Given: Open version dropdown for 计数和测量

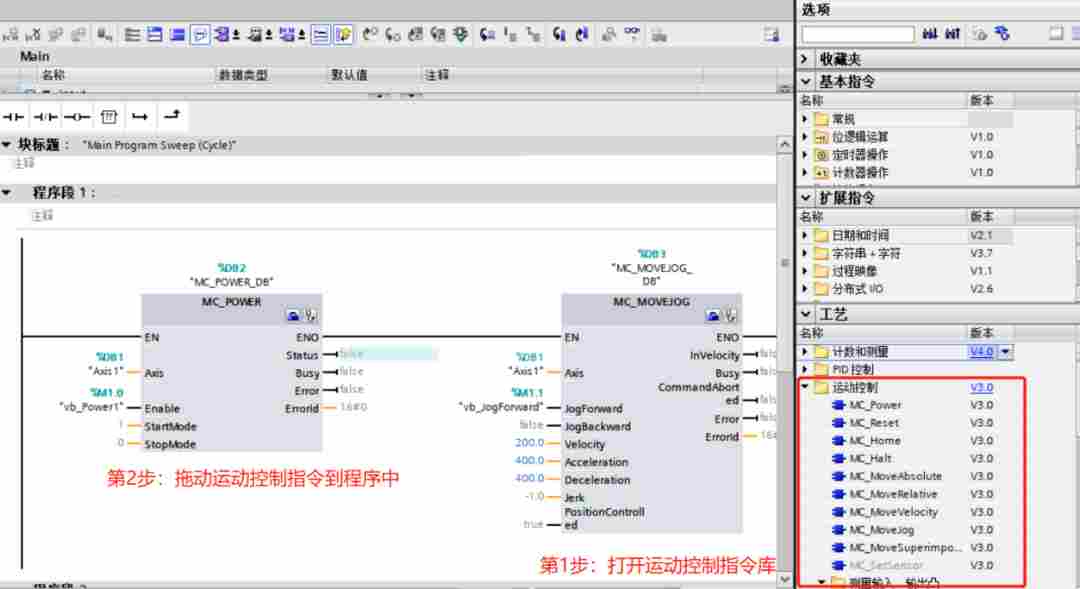Looking at the screenshot, I should pyautogui.click(x=1006, y=352).
